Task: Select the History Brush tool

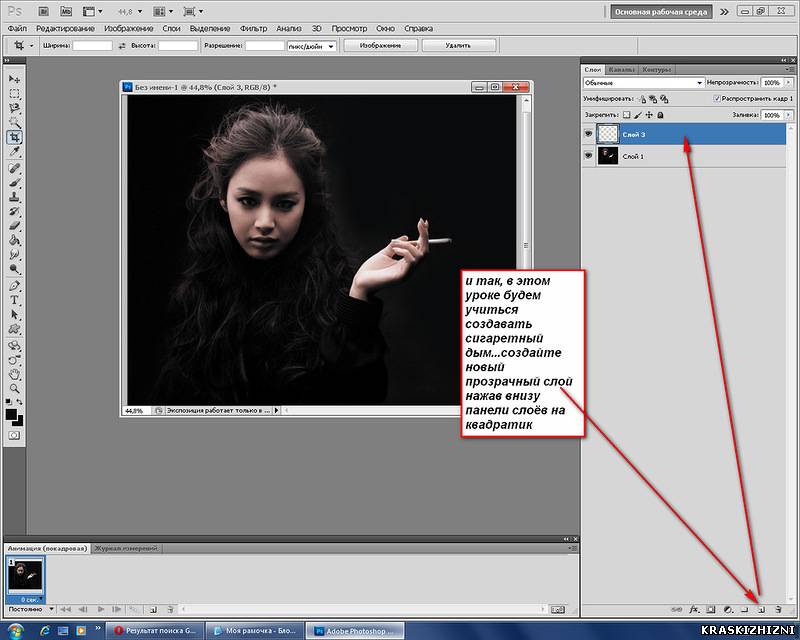Action: (14, 211)
